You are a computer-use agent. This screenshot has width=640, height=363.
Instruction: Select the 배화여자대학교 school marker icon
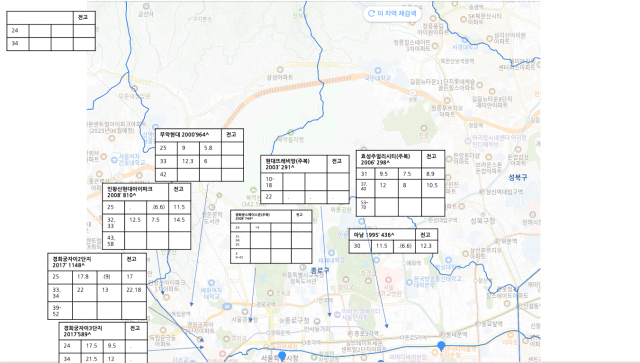point(211,283)
